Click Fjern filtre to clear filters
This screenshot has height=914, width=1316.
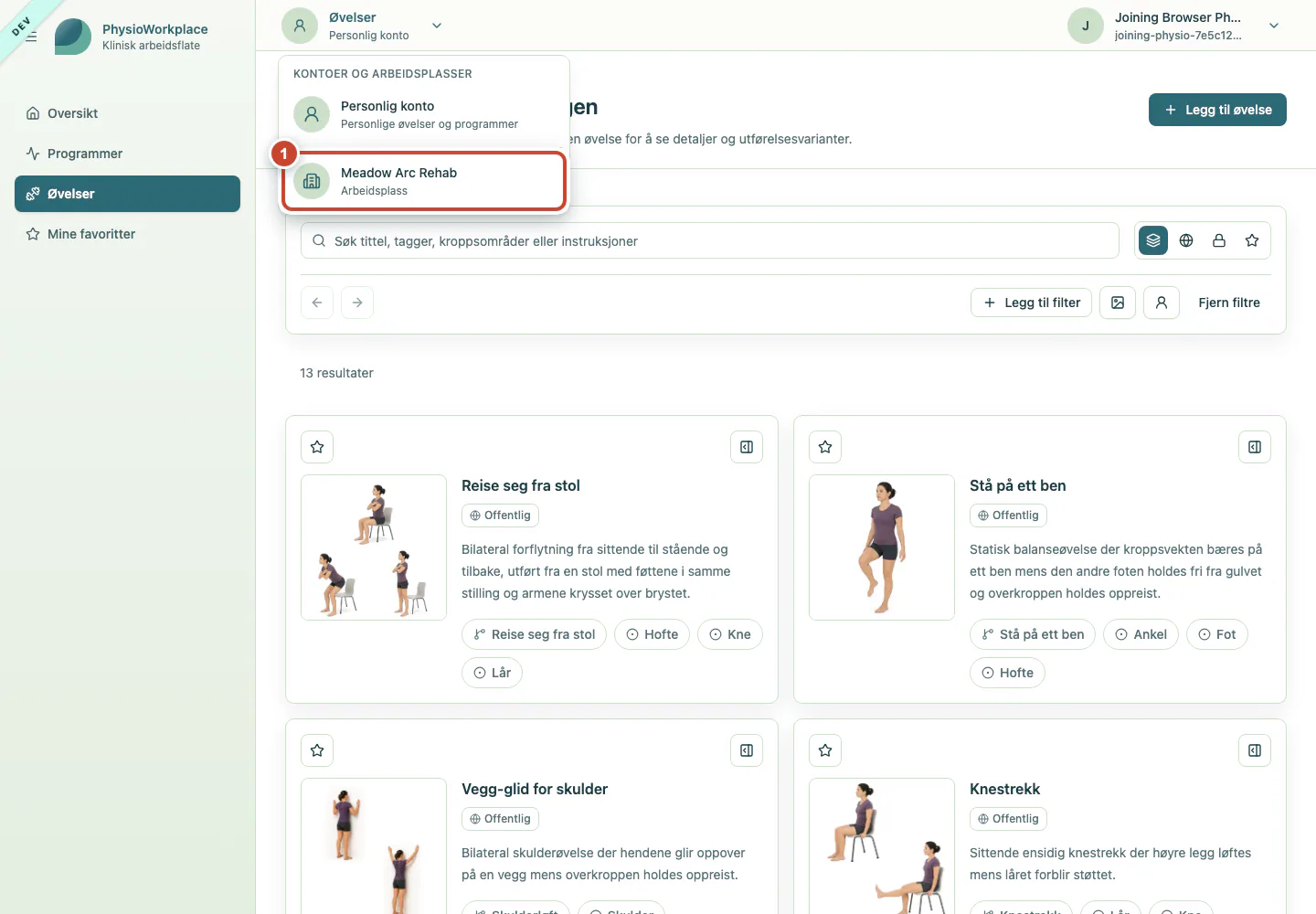click(1229, 303)
